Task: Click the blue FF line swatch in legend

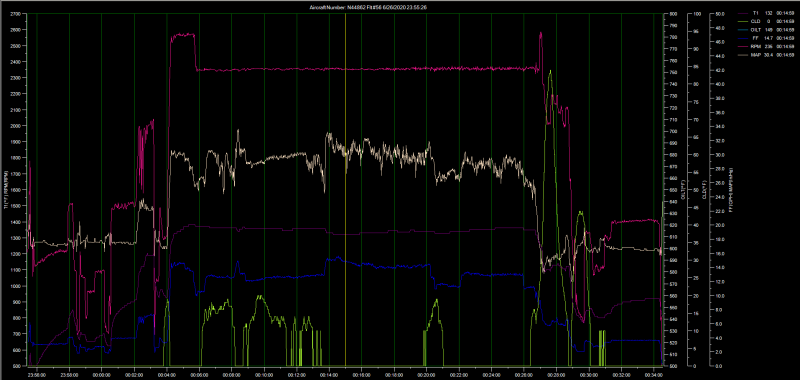Action: click(x=743, y=38)
